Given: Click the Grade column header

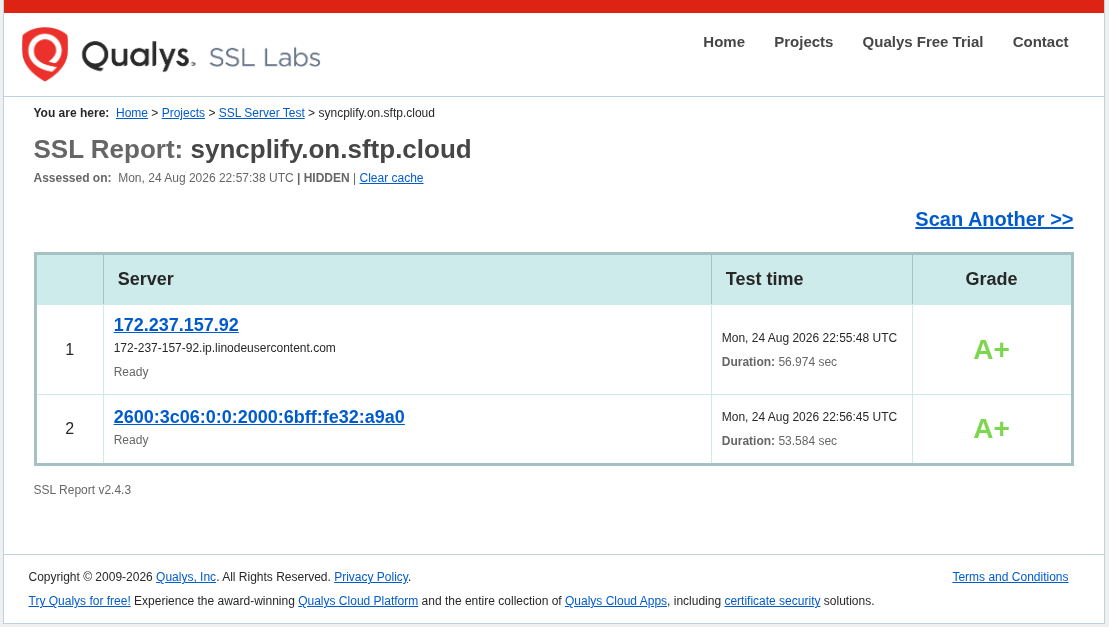Looking at the screenshot, I should (x=991, y=279).
